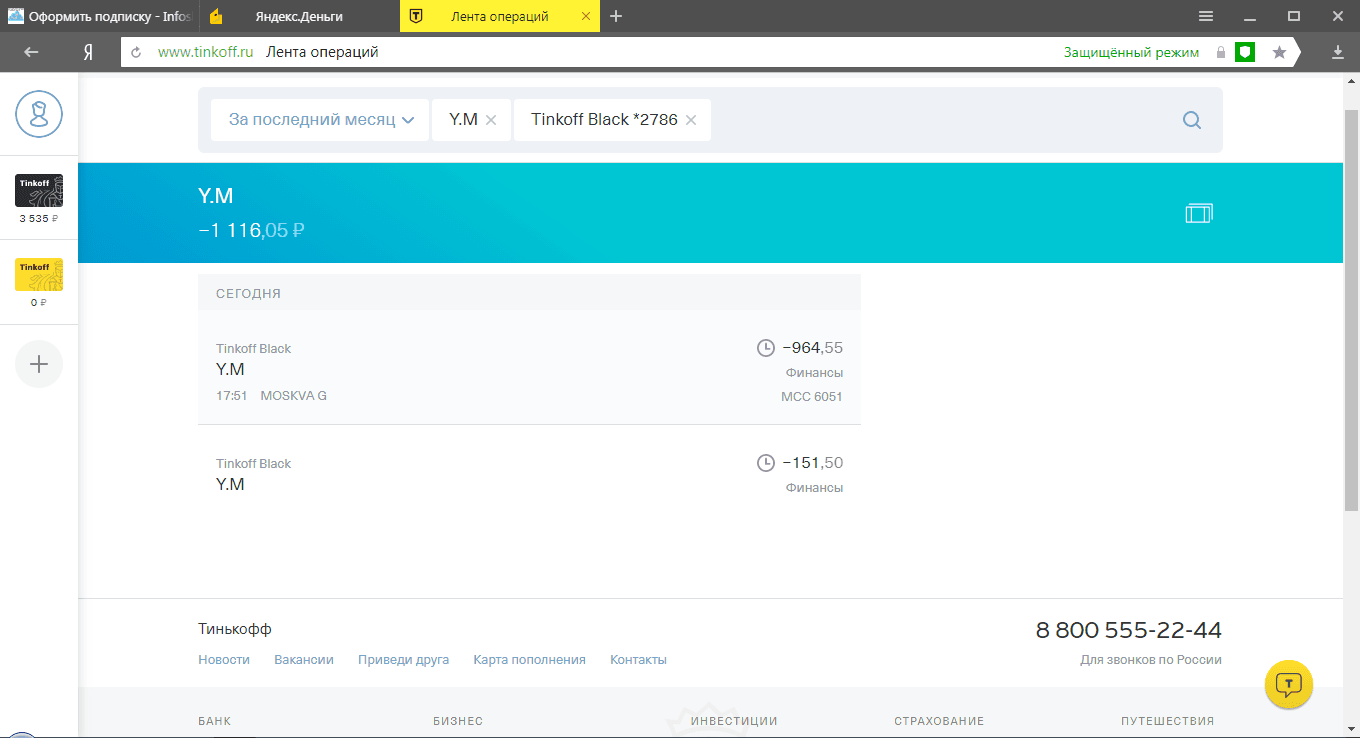Click the 'БИЗНЕС' footer section
The height and width of the screenshot is (738, 1360).
[x=458, y=721]
